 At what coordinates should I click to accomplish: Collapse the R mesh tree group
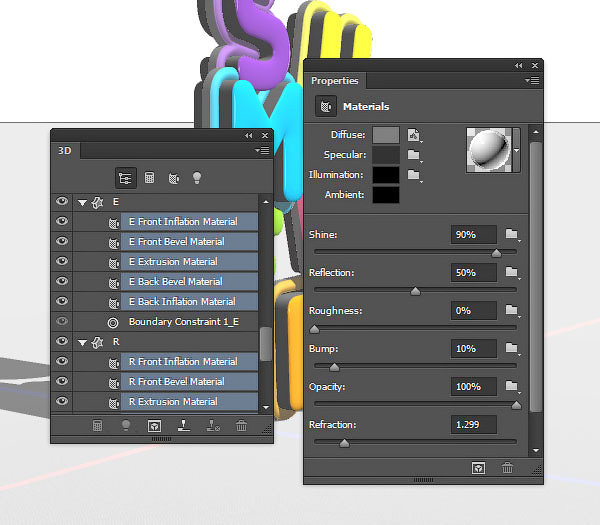(x=82, y=342)
